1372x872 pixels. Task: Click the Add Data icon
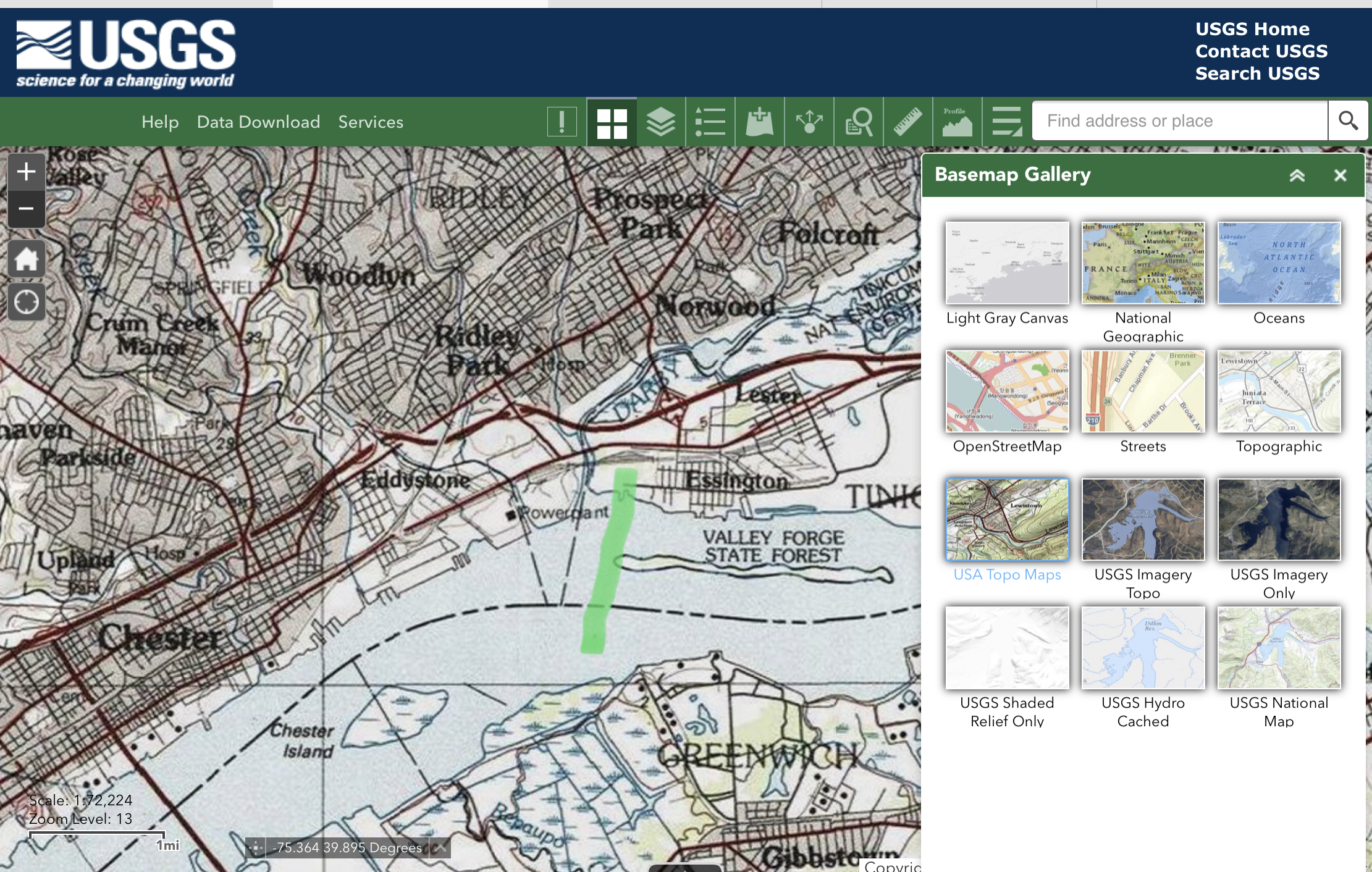759,122
